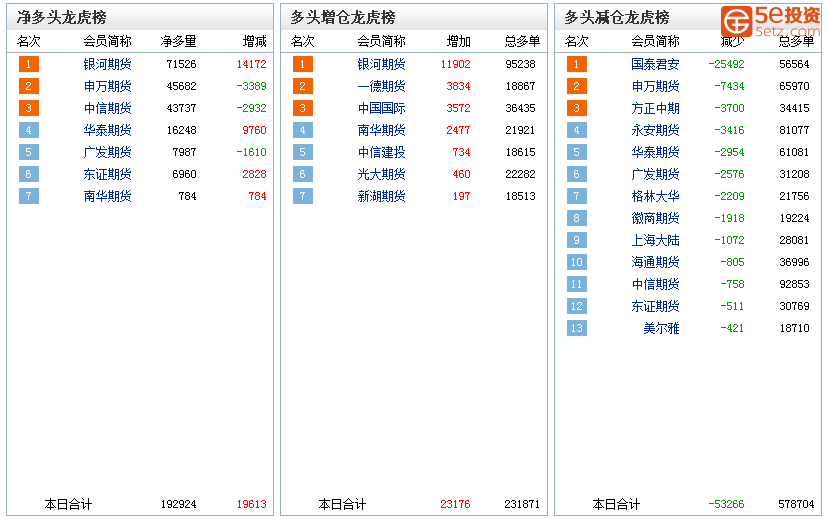
Task: Click 徽商期货 member link
Action: (x=655, y=218)
